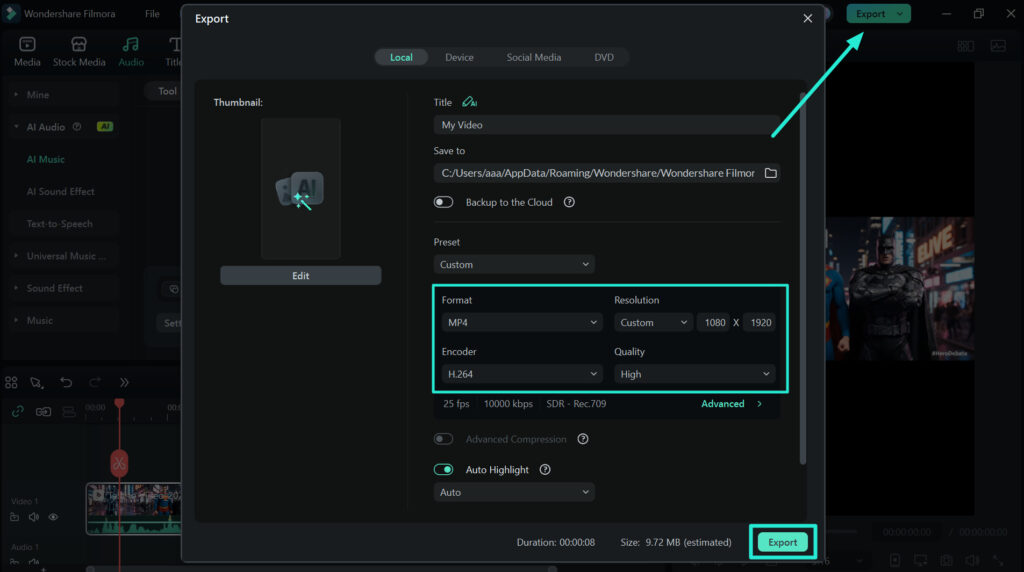Hide Video 1 track with eye icon

(54, 517)
